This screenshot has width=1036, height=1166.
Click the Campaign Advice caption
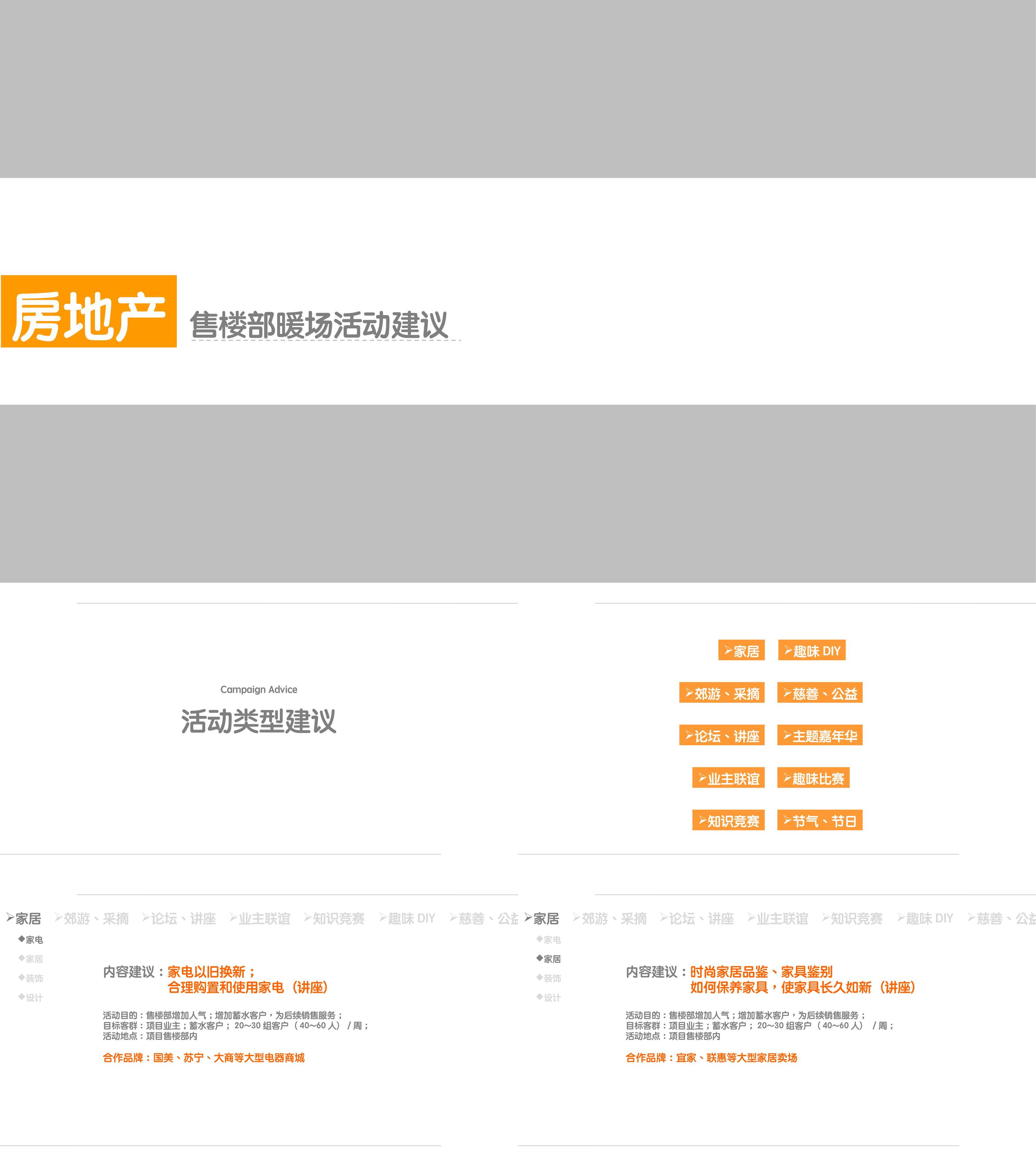coord(259,690)
